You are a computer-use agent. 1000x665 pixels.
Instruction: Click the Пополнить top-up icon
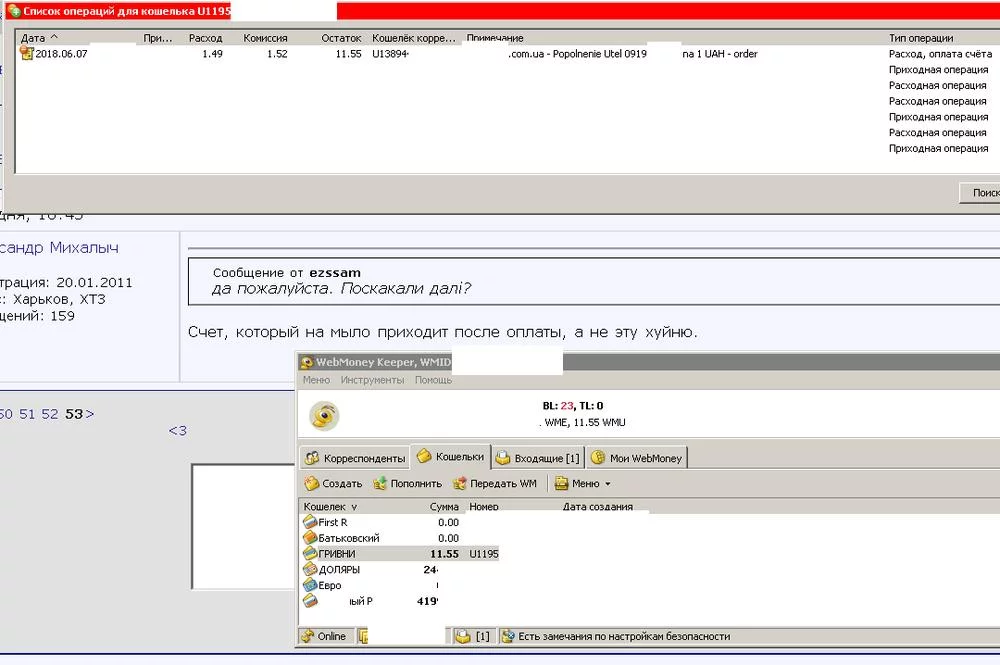[380, 484]
